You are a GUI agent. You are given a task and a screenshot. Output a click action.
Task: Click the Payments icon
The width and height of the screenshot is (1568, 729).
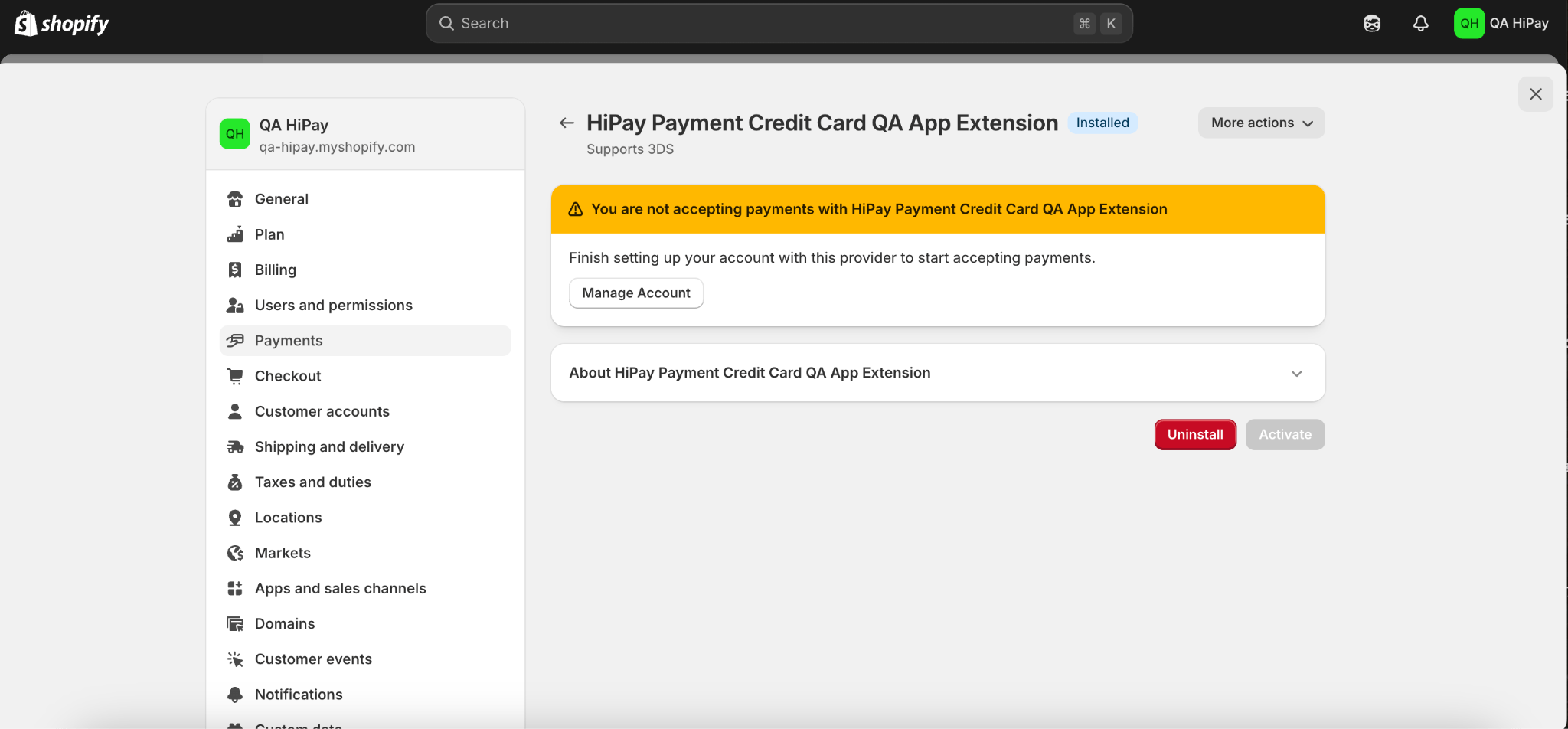(x=235, y=341)
